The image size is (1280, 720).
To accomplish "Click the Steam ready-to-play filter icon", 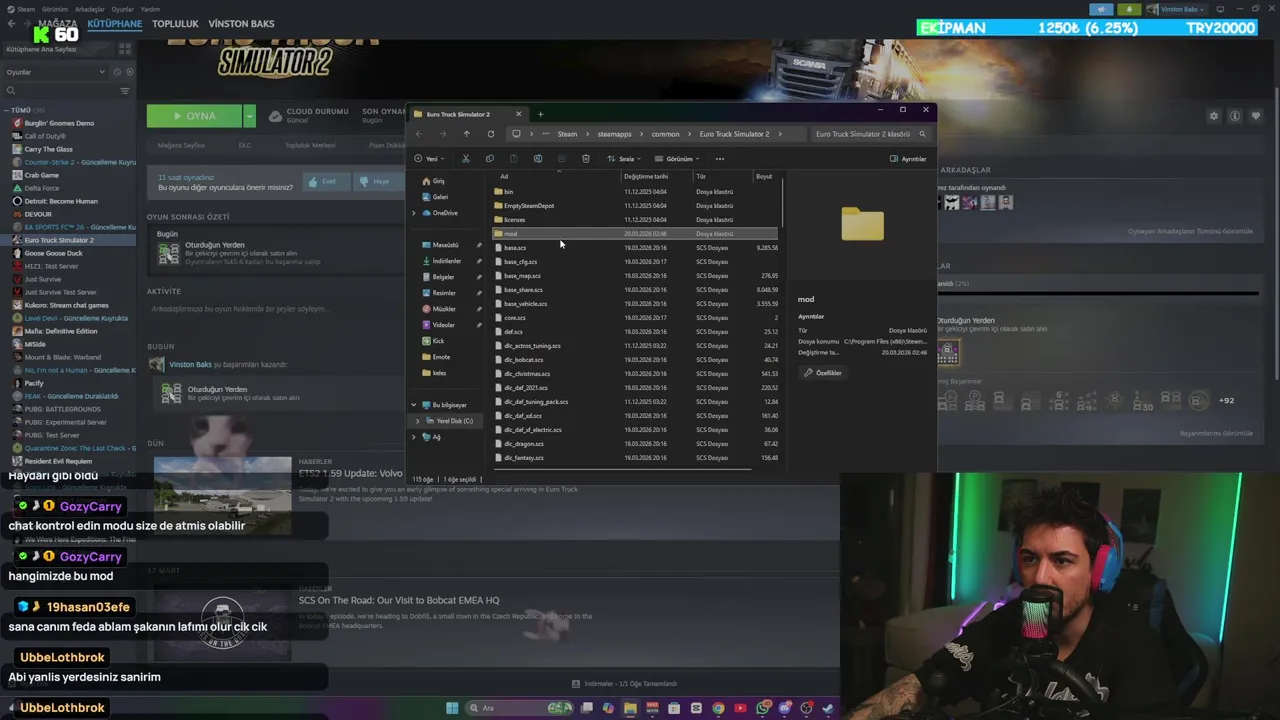I will click(x=128, y=72).
